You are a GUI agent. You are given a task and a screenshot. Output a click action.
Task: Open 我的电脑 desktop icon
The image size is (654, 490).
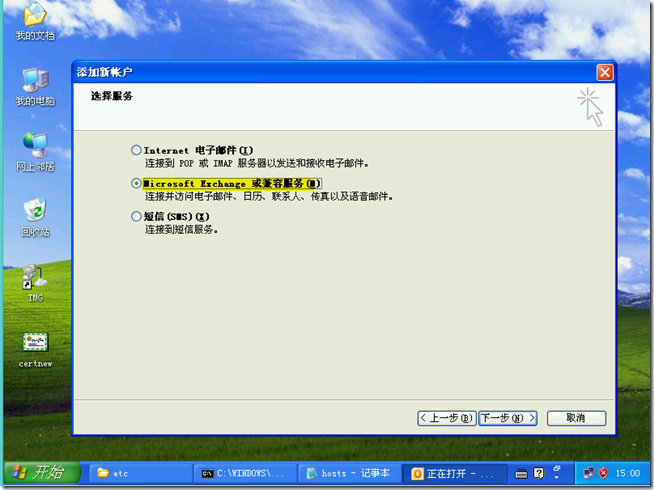[x=35, y=87]
